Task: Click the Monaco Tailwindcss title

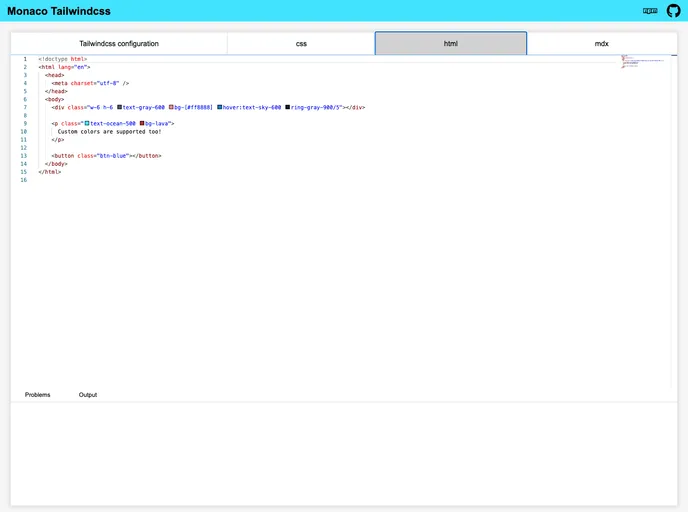Action: 59,11
